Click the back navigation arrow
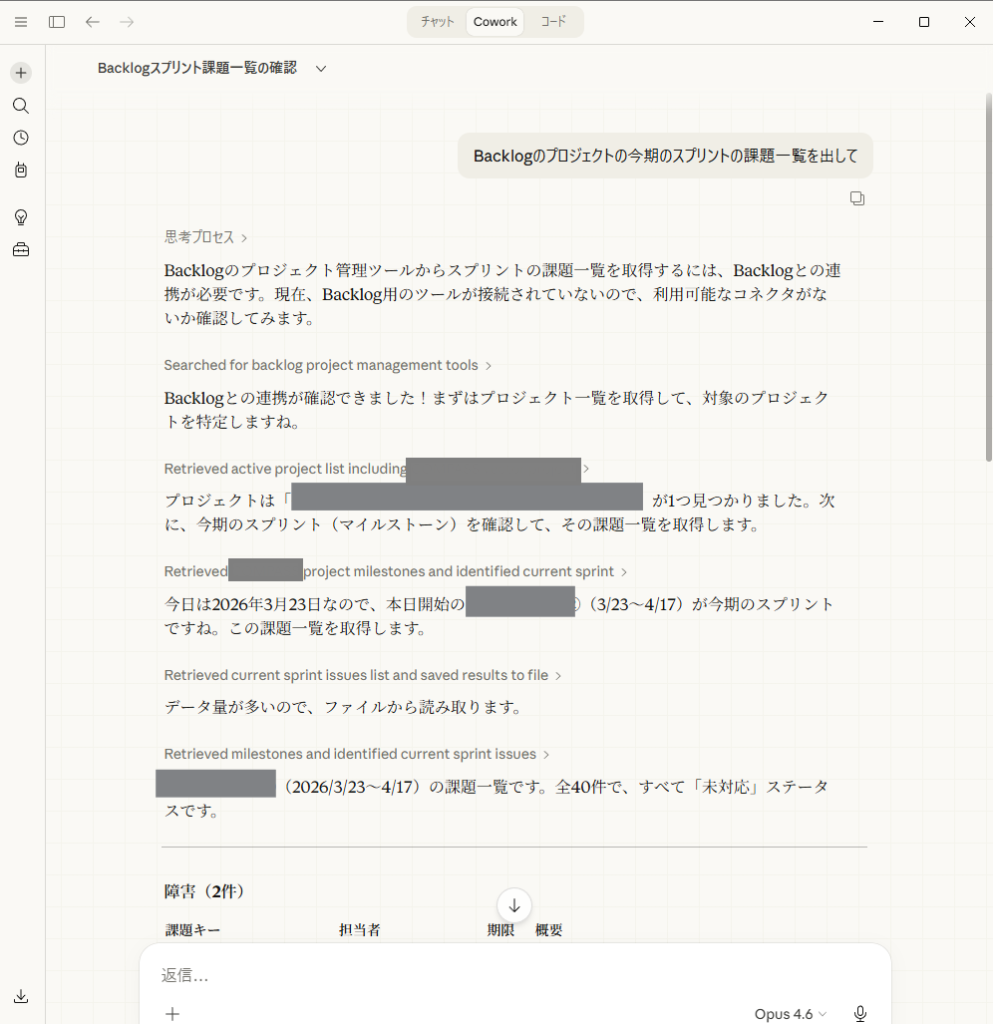The height and width of the screenshot is (1024, 993). 92,22
